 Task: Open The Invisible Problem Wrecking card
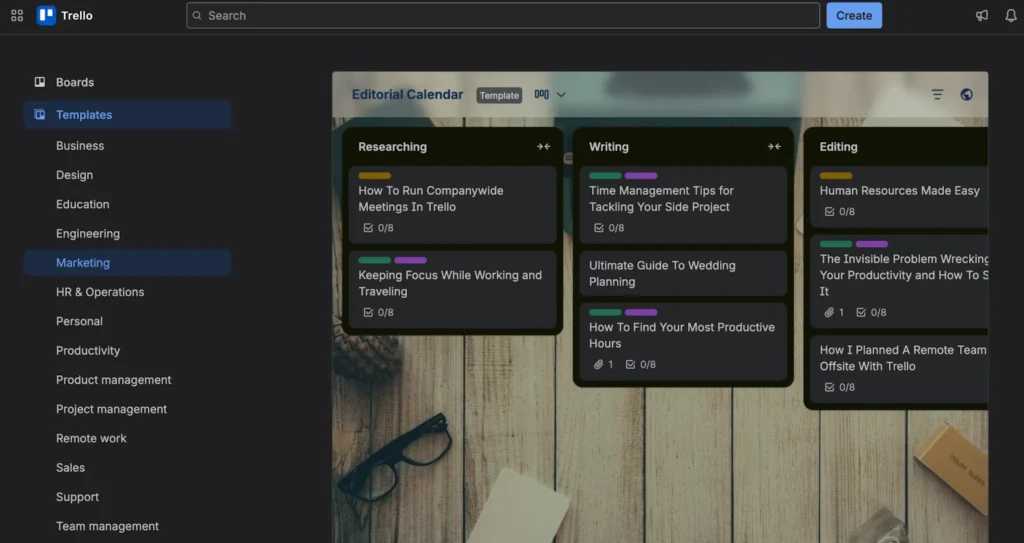899,281
